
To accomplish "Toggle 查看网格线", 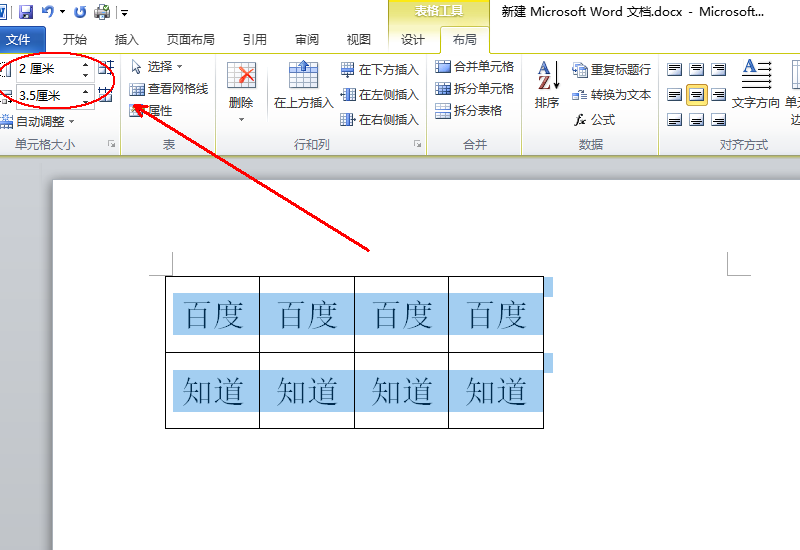I will click(x=169, y=89).
